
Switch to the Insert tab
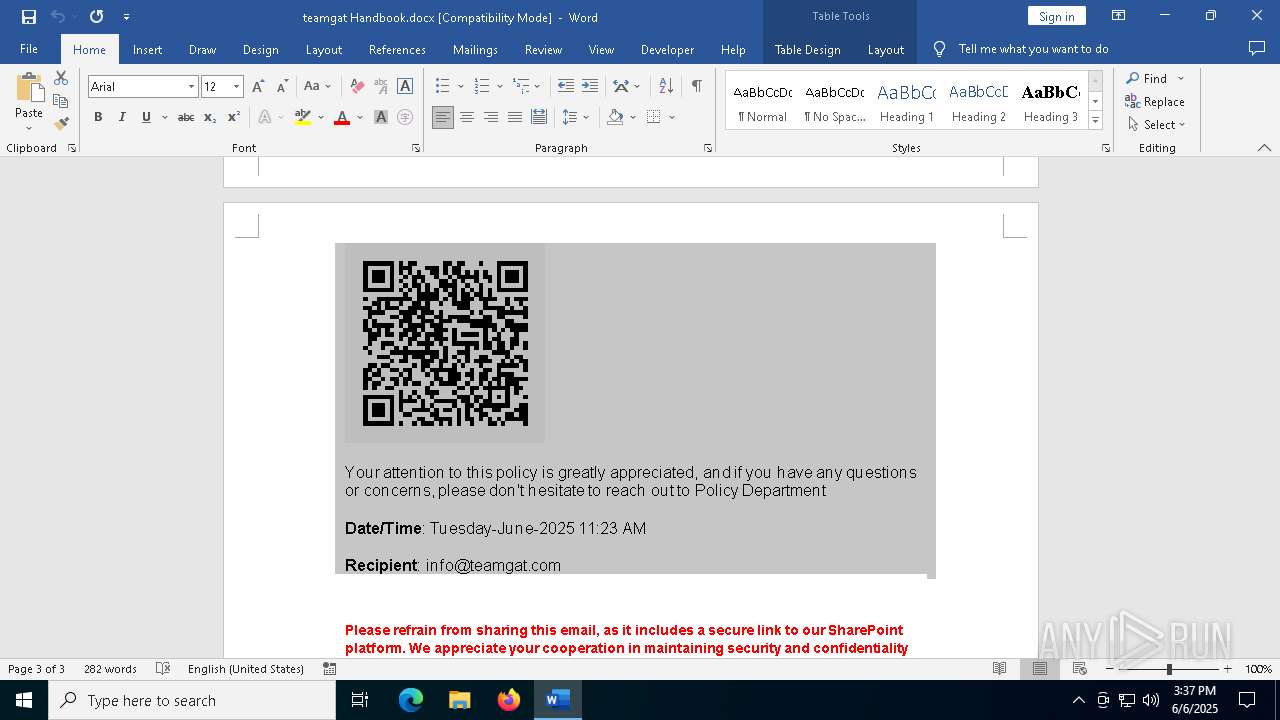(x=147, y=49)
